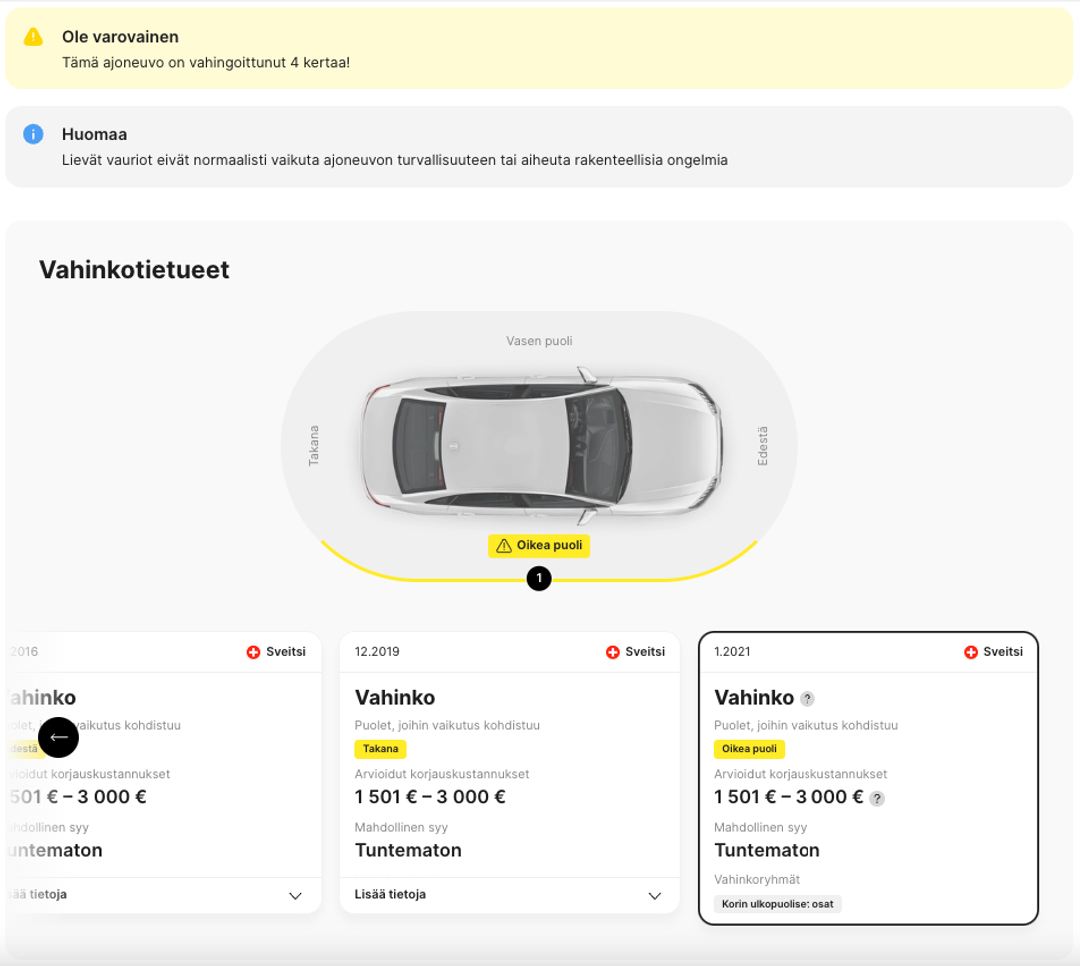Image resolution: width=1080 pixels, height=966 pixels.
Task: Collapse the 12.2019 card using its chevron arrow
Action: (655, 894)
